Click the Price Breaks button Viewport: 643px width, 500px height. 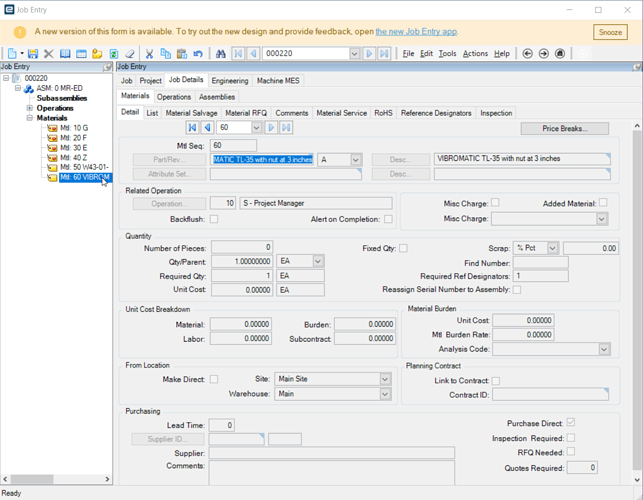(x=565, y=129)
